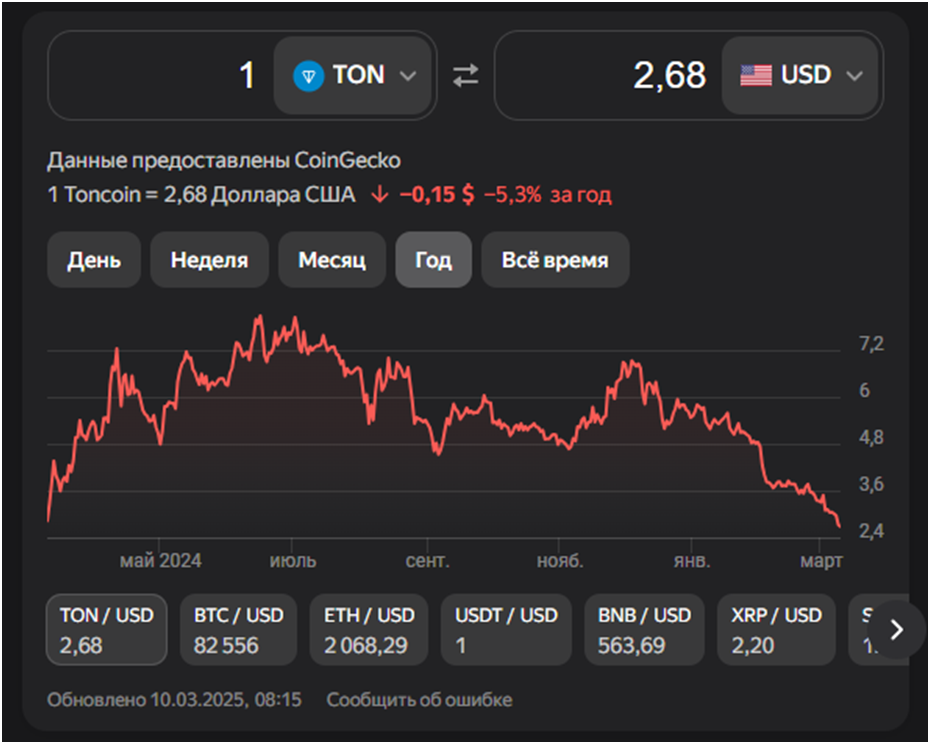Viewport: 930px width, 744px height.
Task: Click the −5,3% за год change text
Action: (547, 195)
